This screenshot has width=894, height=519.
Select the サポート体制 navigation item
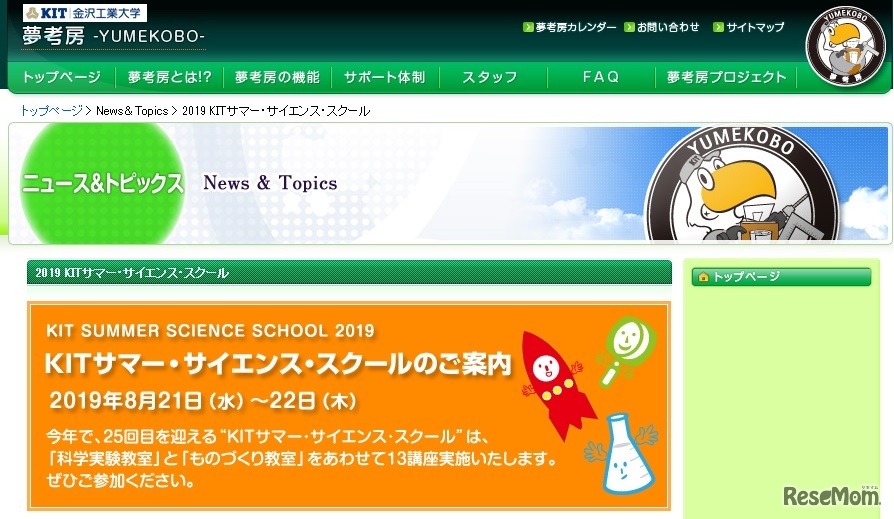coord(385,77)
